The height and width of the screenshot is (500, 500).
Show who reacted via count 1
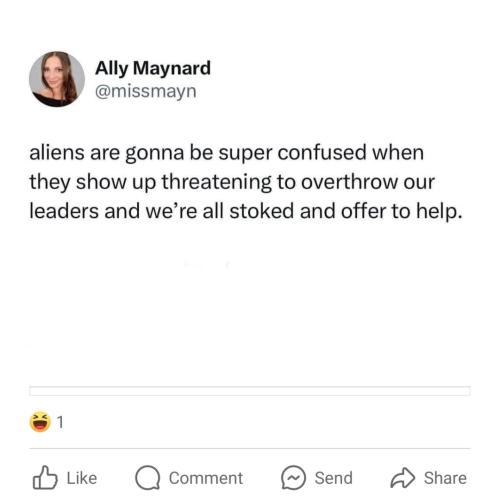click(x=60, y=422)
